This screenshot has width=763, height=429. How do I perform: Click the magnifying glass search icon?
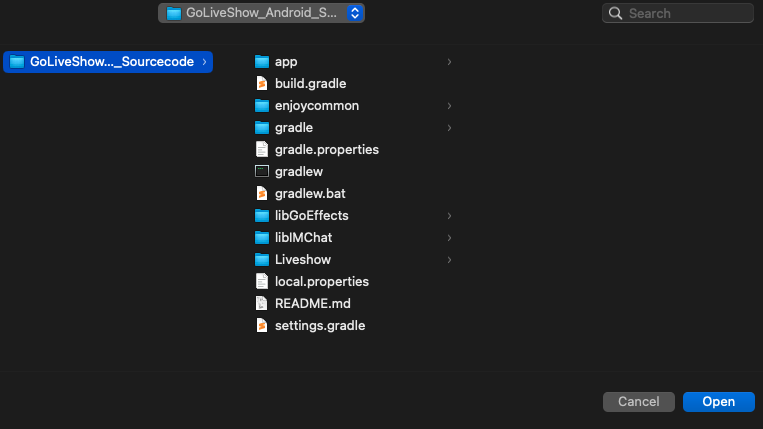617,14
